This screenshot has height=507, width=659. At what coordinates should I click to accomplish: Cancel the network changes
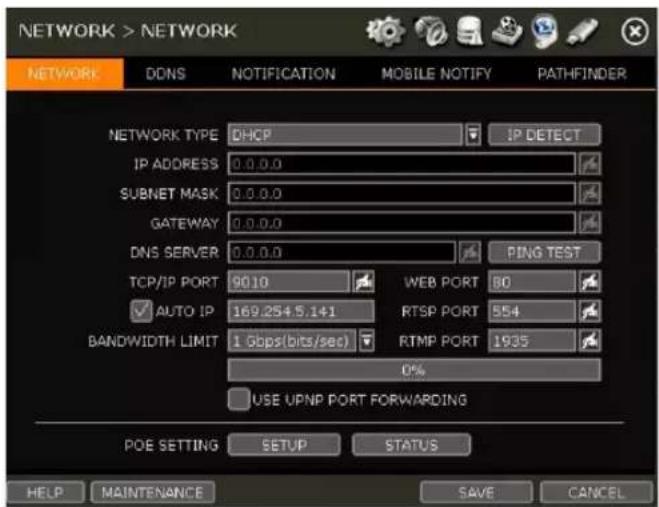[x=596, y=492]
